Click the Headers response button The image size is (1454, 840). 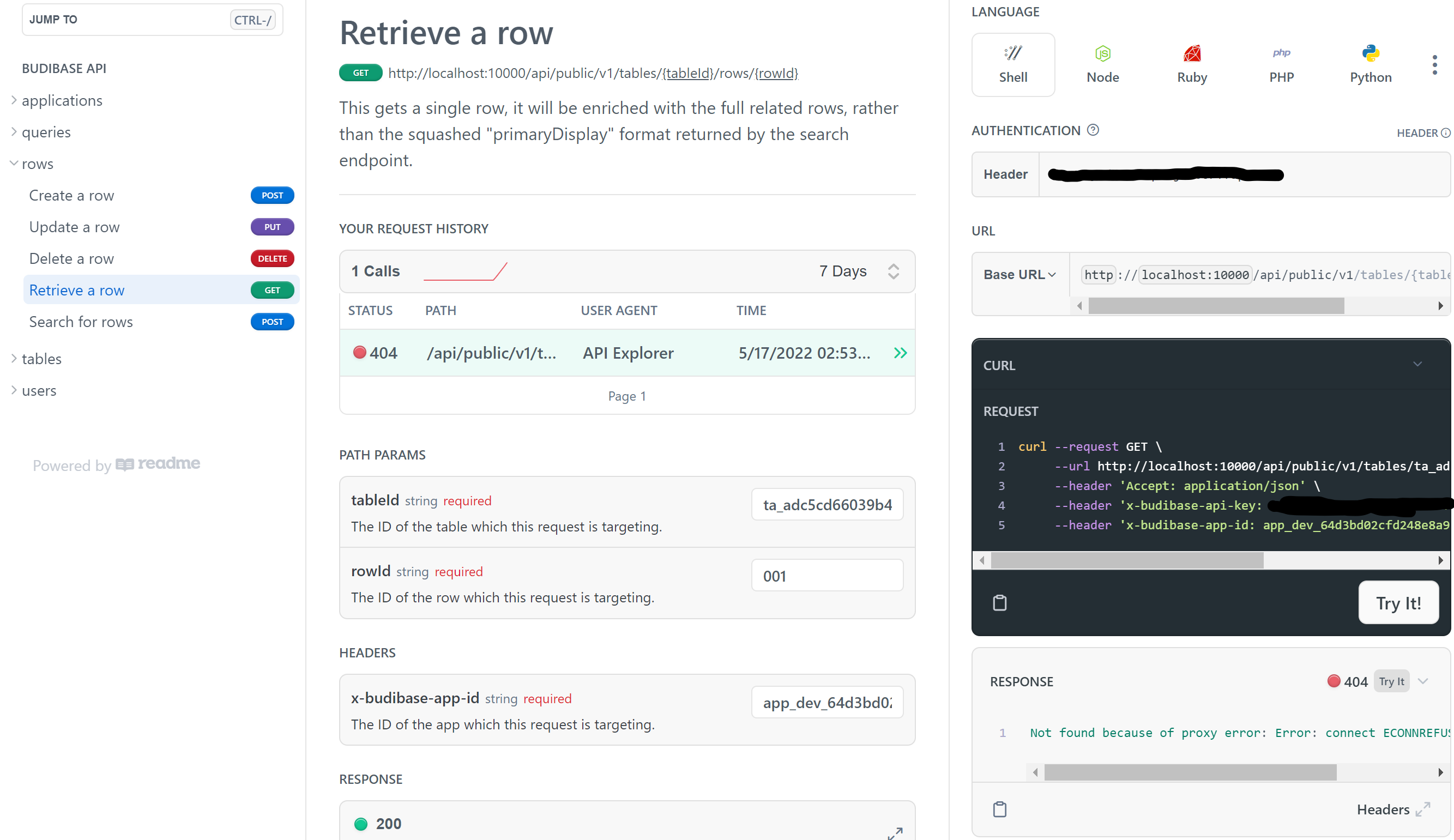1383,809
